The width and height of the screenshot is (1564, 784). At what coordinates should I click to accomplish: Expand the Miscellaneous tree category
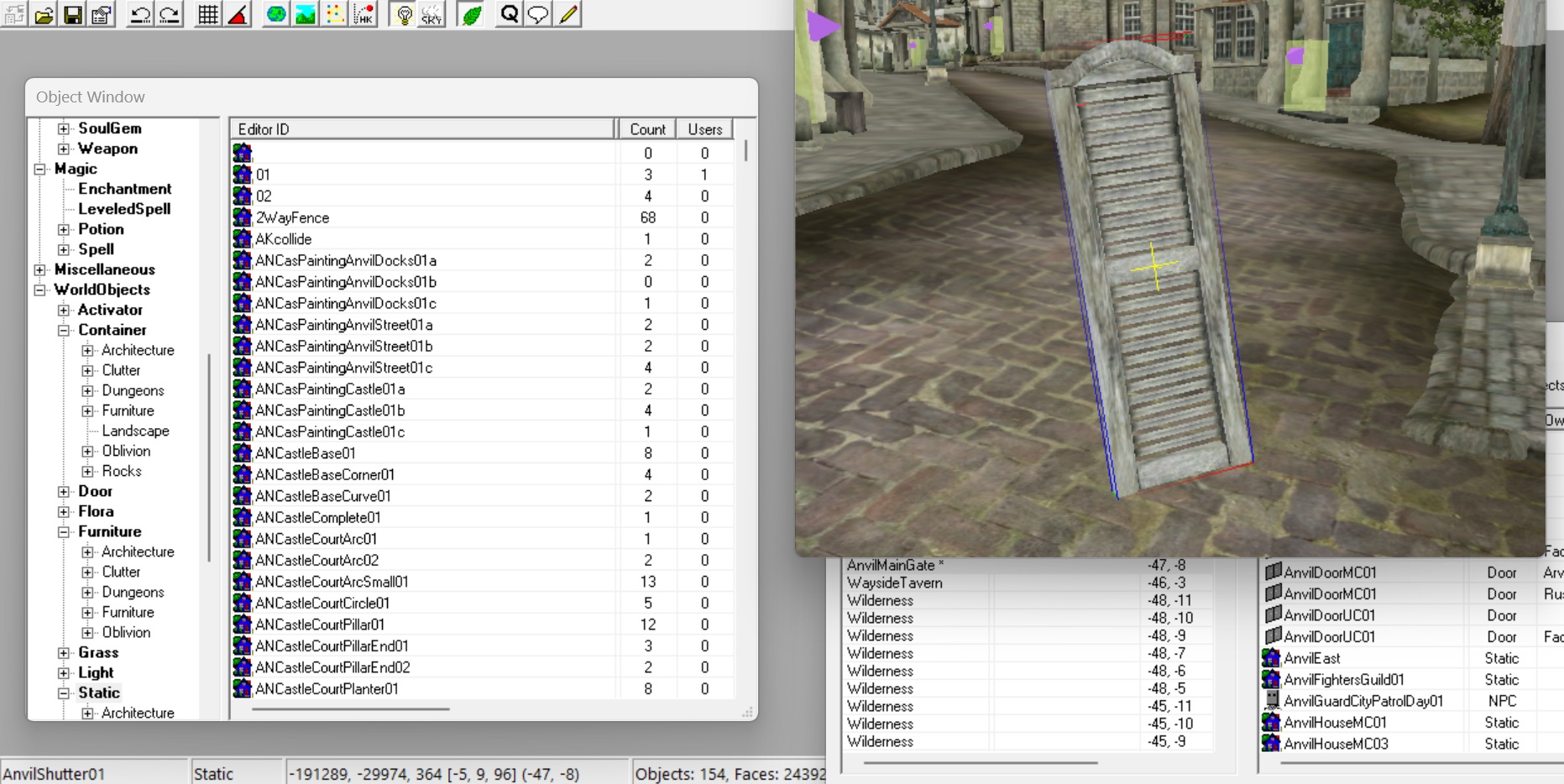coord(39,269)
